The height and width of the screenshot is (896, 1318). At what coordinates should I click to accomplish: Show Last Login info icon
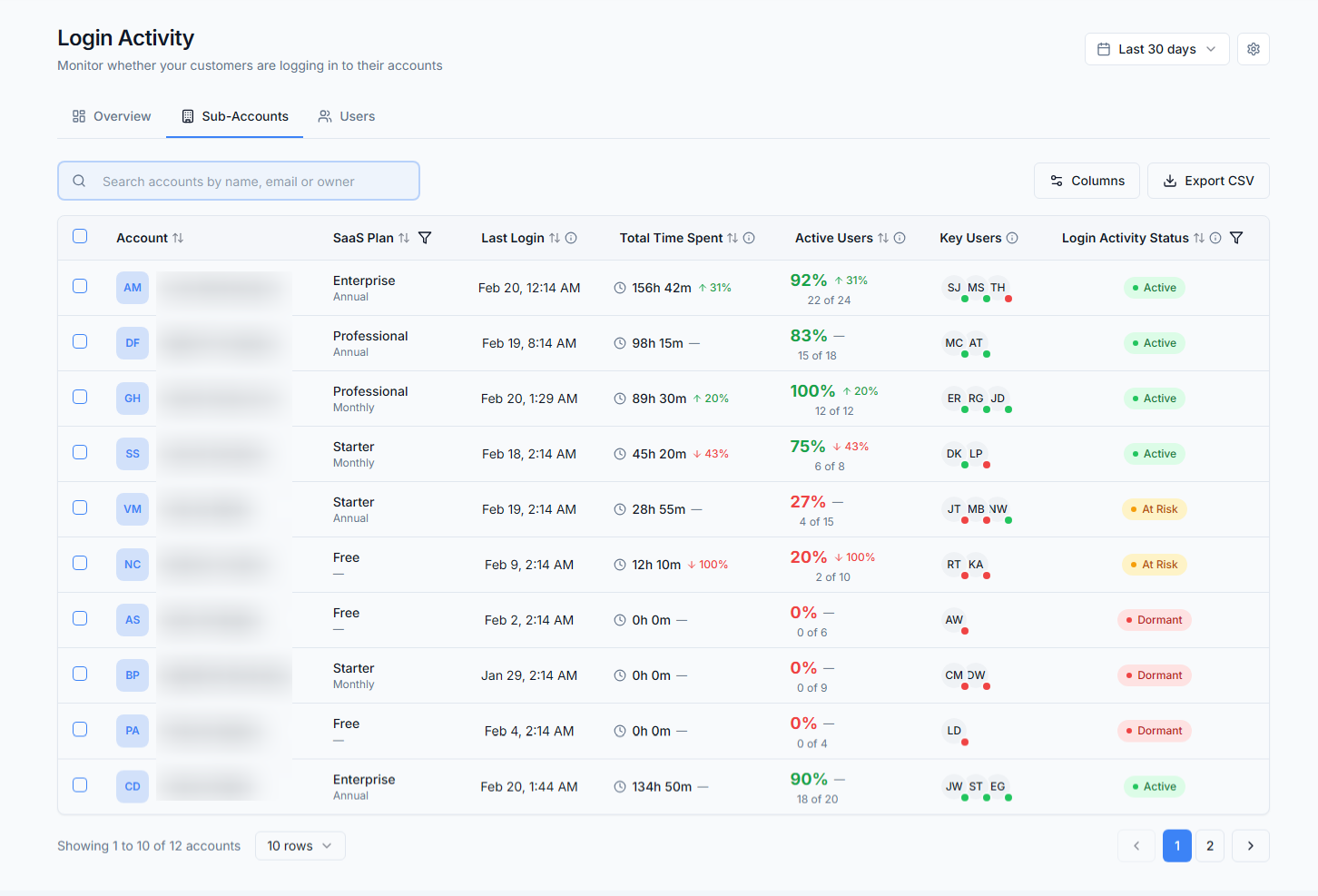point(571,238)
